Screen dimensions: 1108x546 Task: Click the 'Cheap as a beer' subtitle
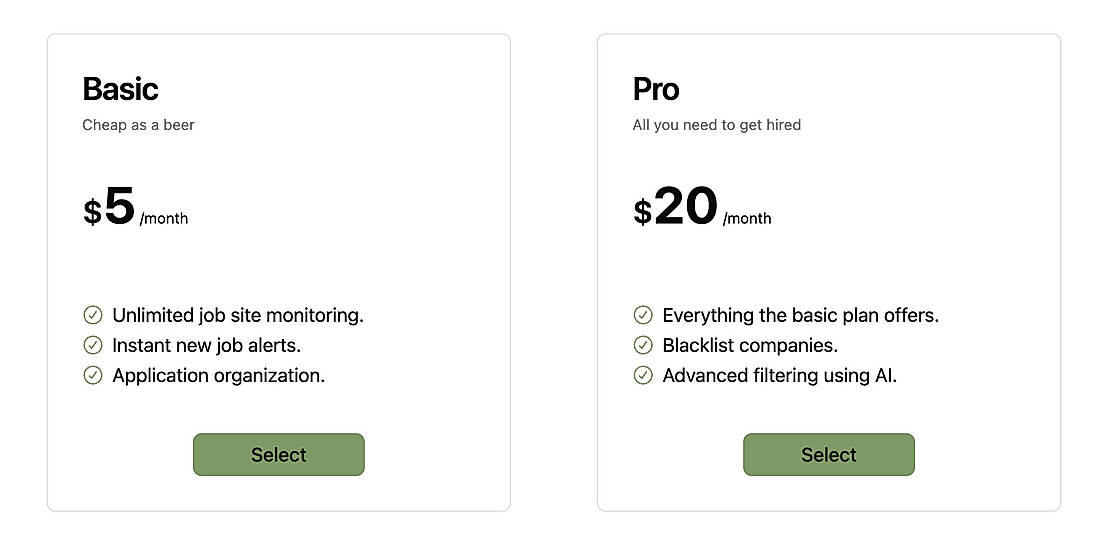138,125
